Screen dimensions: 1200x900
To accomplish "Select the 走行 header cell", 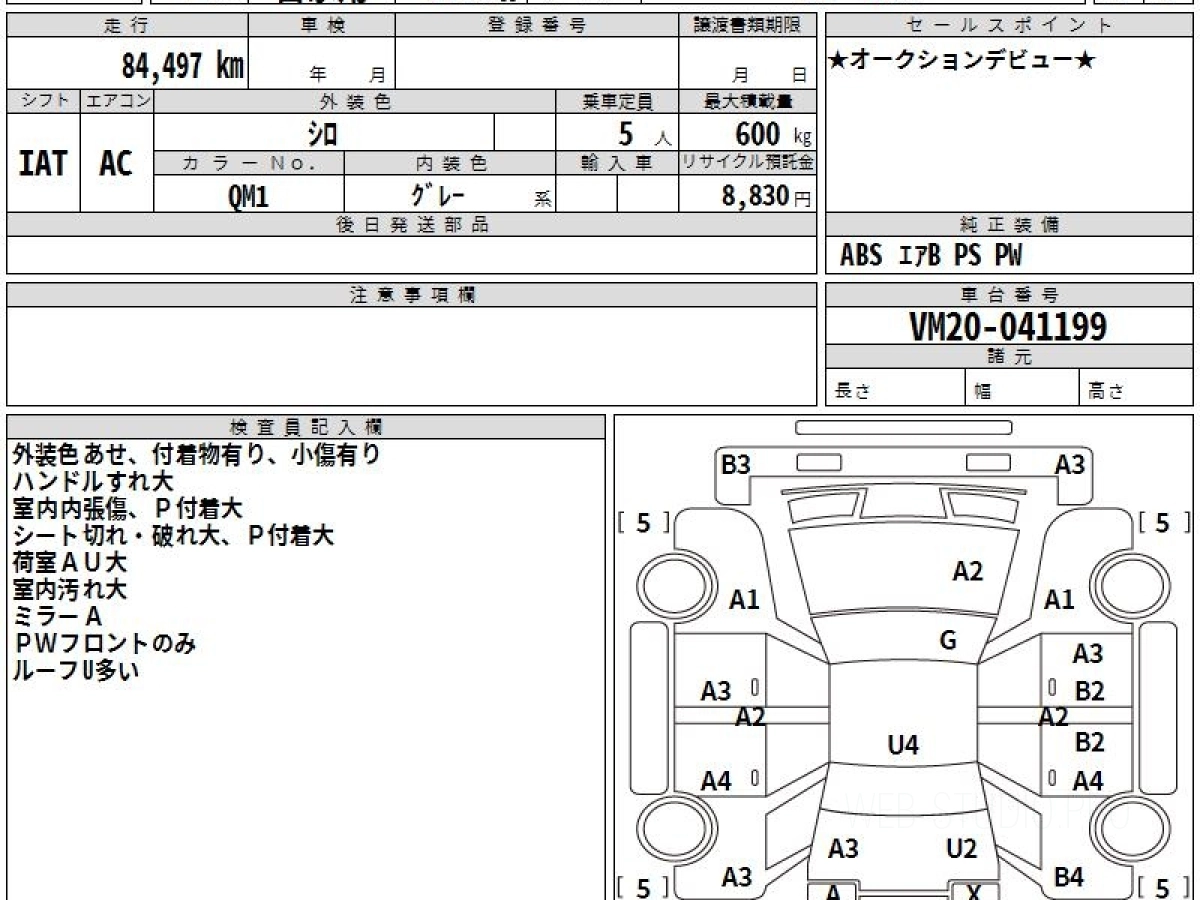I will [127, 26].
